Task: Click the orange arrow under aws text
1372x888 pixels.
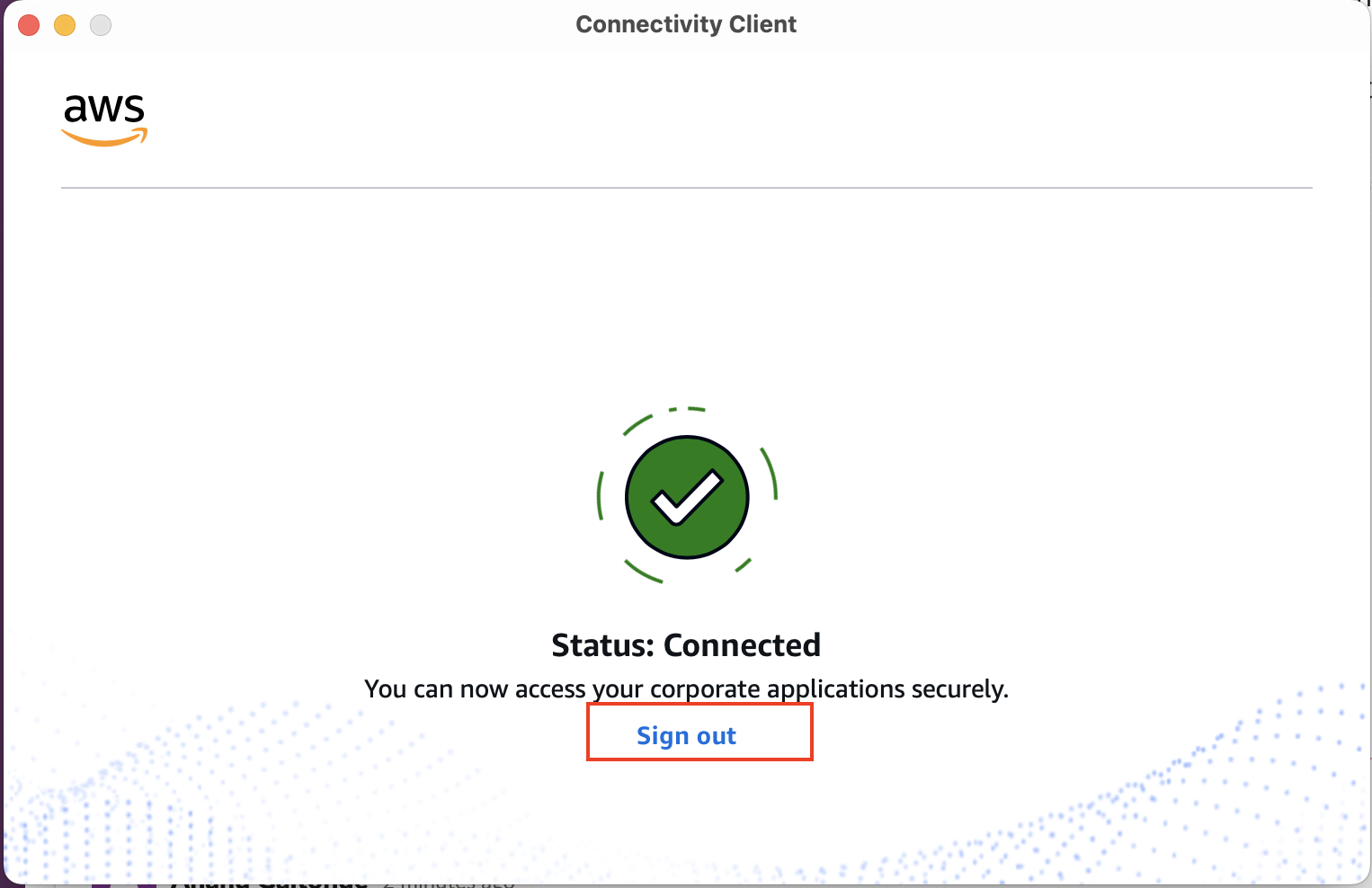Action: [104, 138]
